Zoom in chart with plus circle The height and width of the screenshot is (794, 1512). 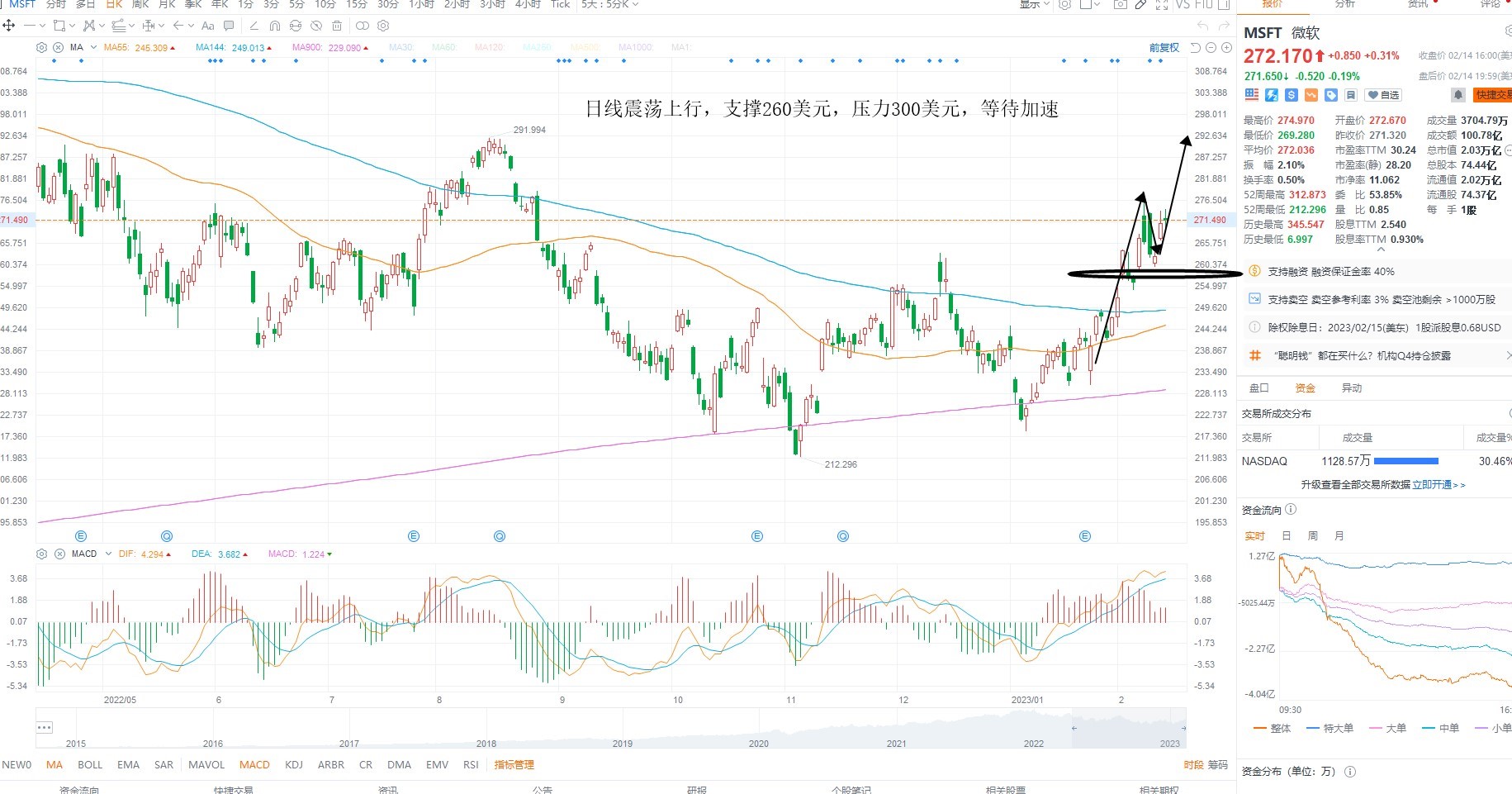1226,47
